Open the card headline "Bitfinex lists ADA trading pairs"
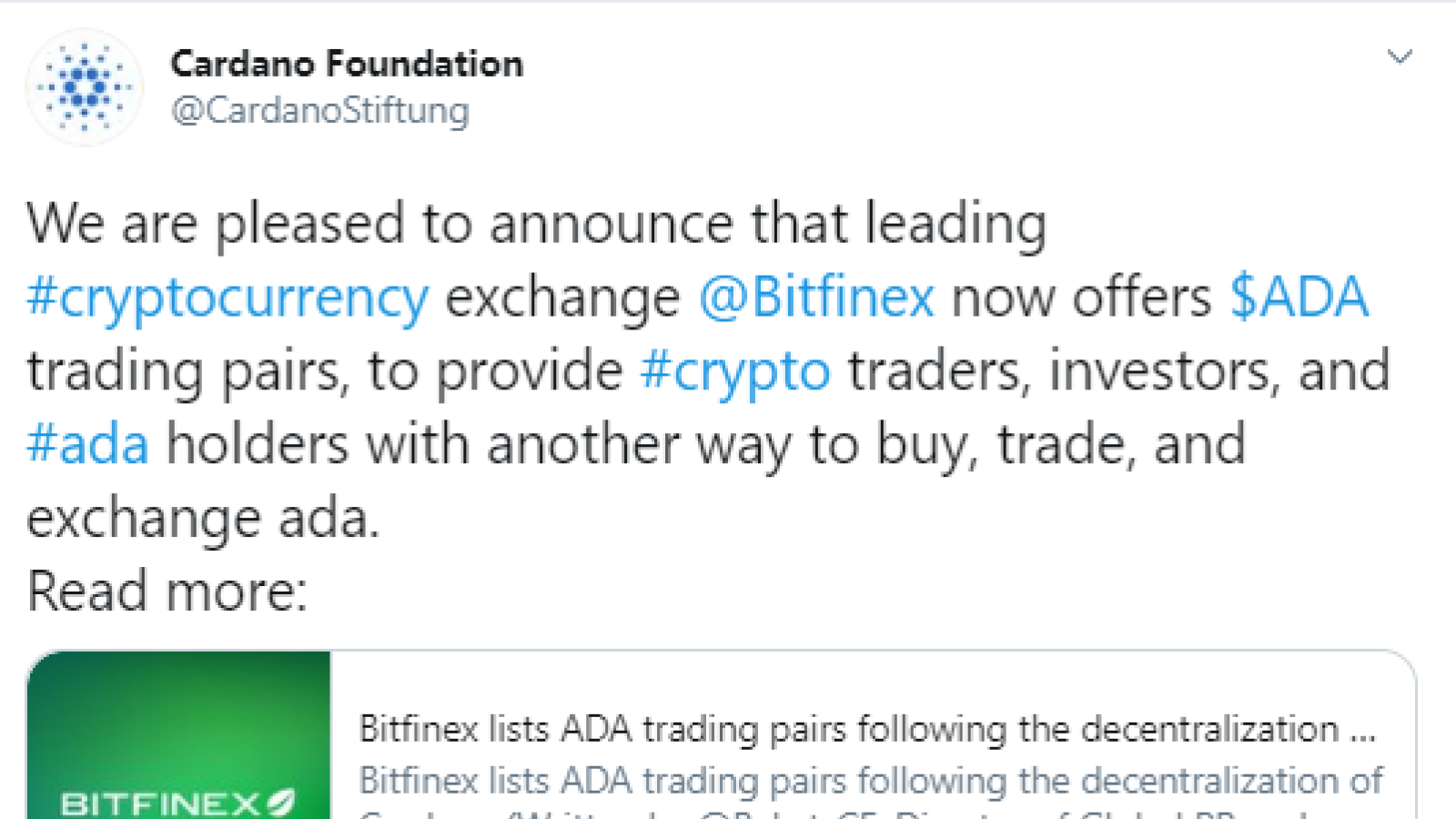Screen dimensions: 1456x819 (867, 729)
